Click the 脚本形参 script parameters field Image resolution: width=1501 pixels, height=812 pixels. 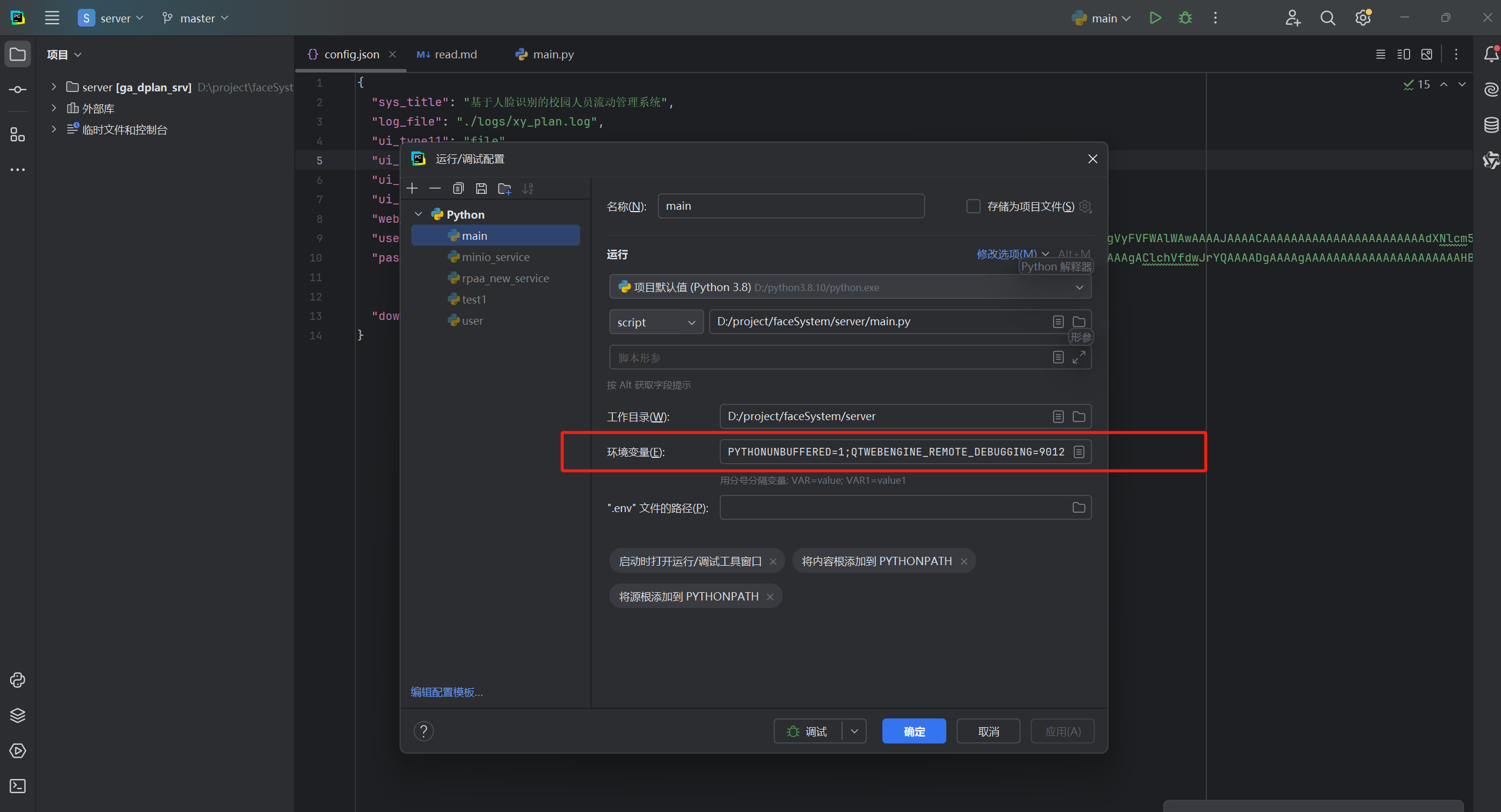(825, 358)
